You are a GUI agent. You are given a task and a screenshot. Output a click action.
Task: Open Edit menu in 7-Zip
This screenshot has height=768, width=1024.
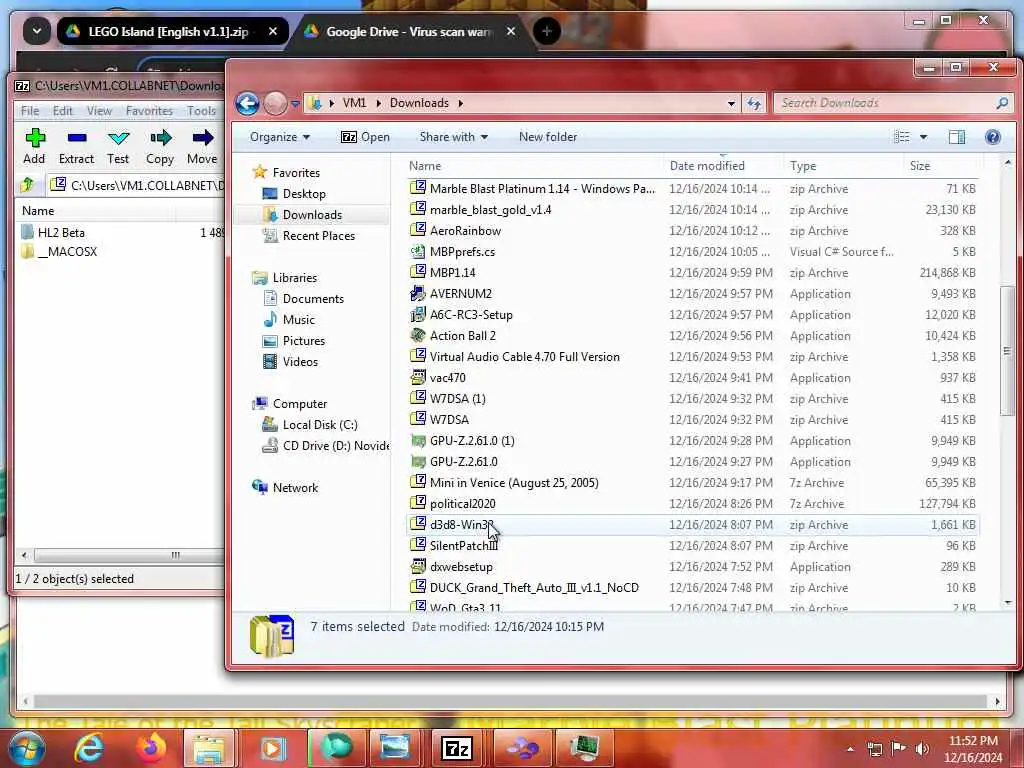pyautogui.click(x=63, y=111)
